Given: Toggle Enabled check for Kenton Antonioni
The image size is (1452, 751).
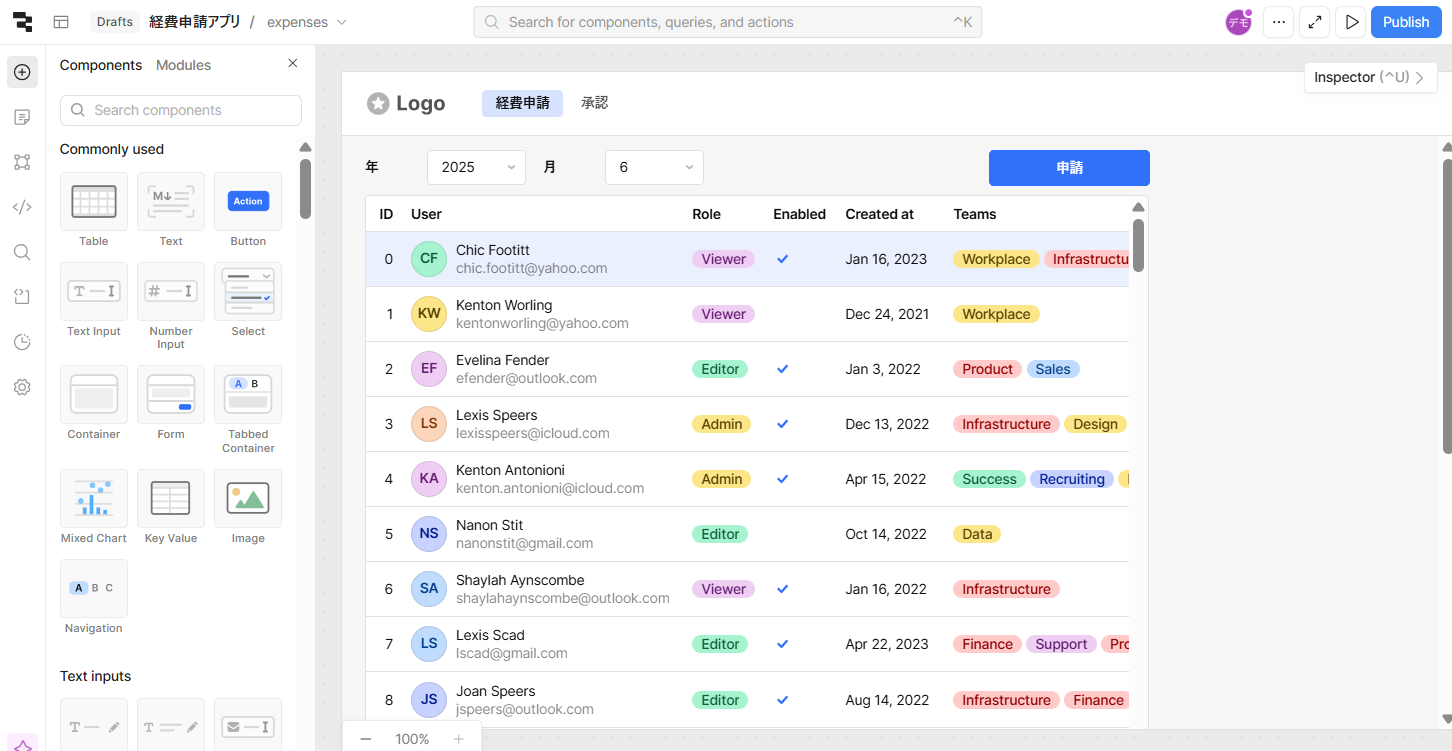Looking at the screenshot, I should pos(783,479).
